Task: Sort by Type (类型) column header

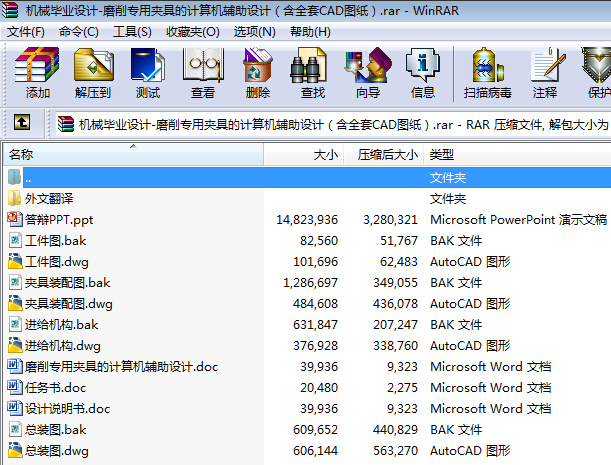Action: (x=517, y=155)
